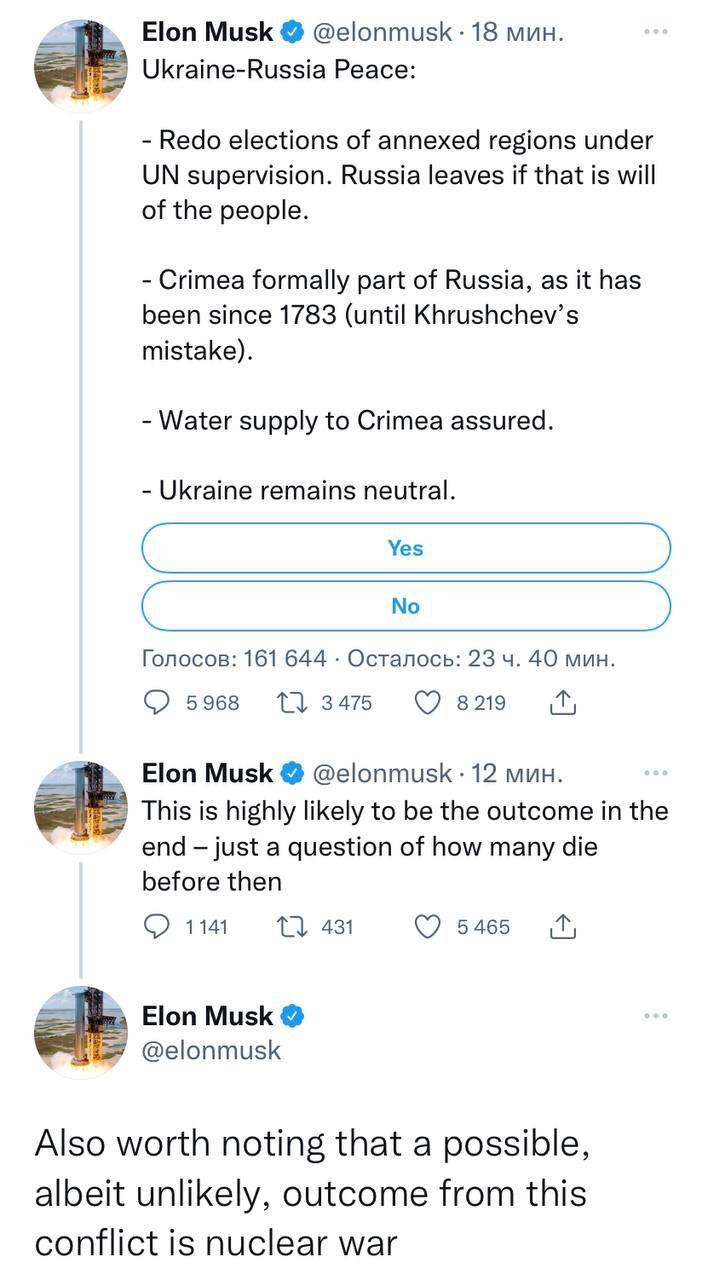
Task: Open the share icon on the second tweet
Action: tap(563, 927)
